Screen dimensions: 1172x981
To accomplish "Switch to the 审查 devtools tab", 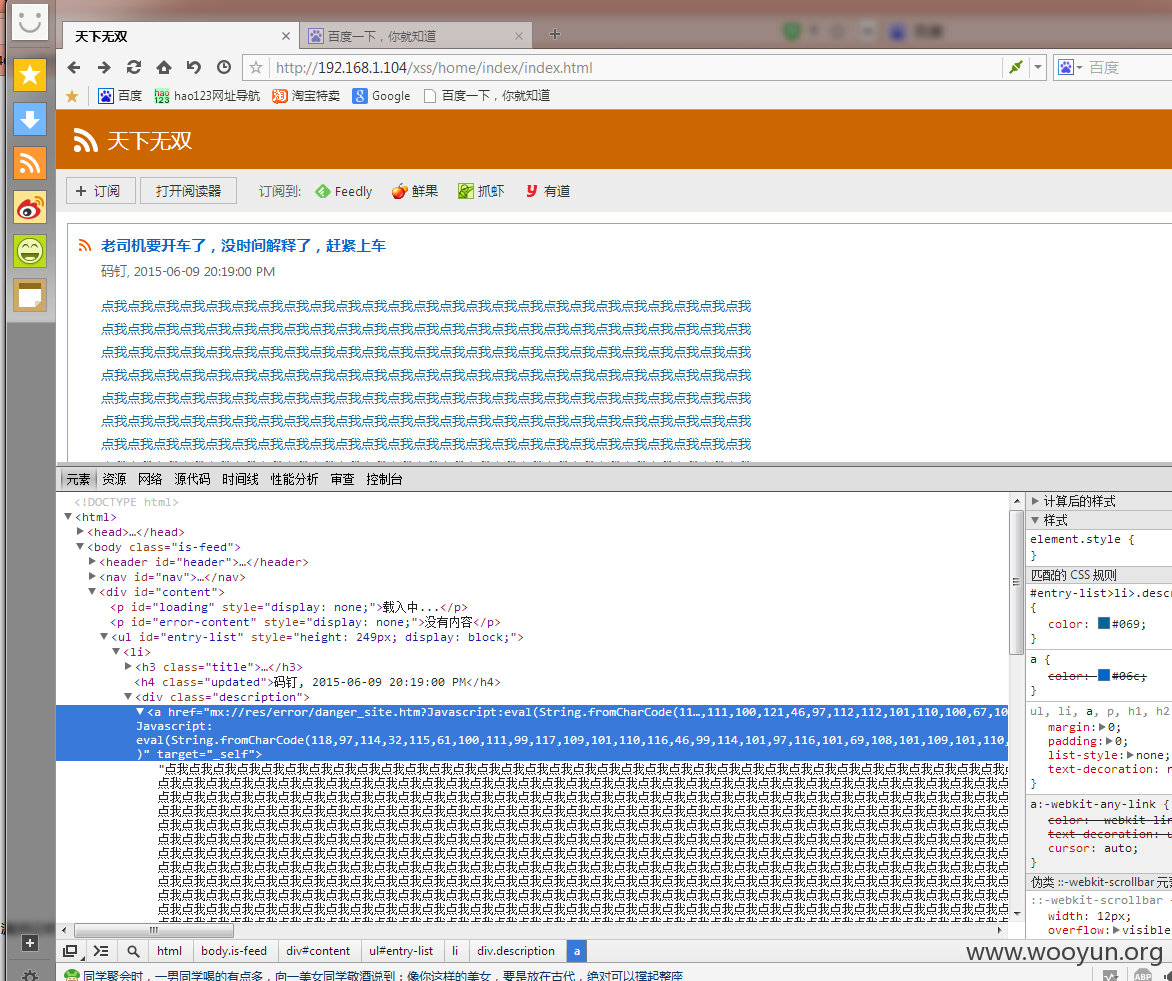I will [342, 479].
